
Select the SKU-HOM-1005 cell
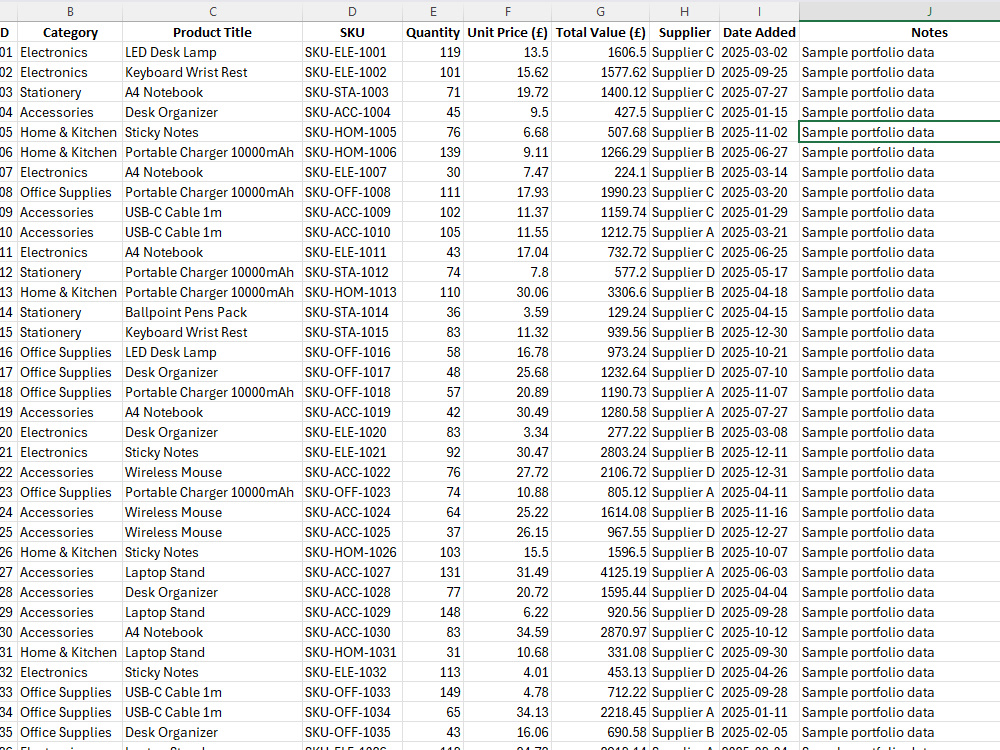pos(352,132)
